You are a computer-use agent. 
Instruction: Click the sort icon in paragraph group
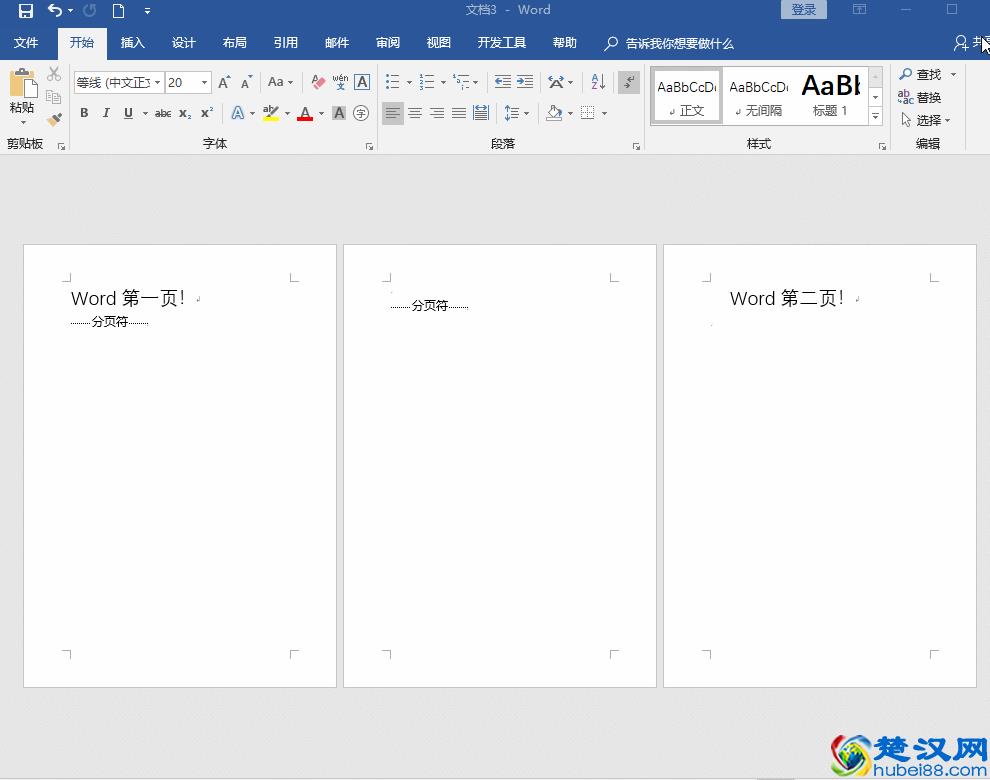pyautogui.click(x=597, y=82)
